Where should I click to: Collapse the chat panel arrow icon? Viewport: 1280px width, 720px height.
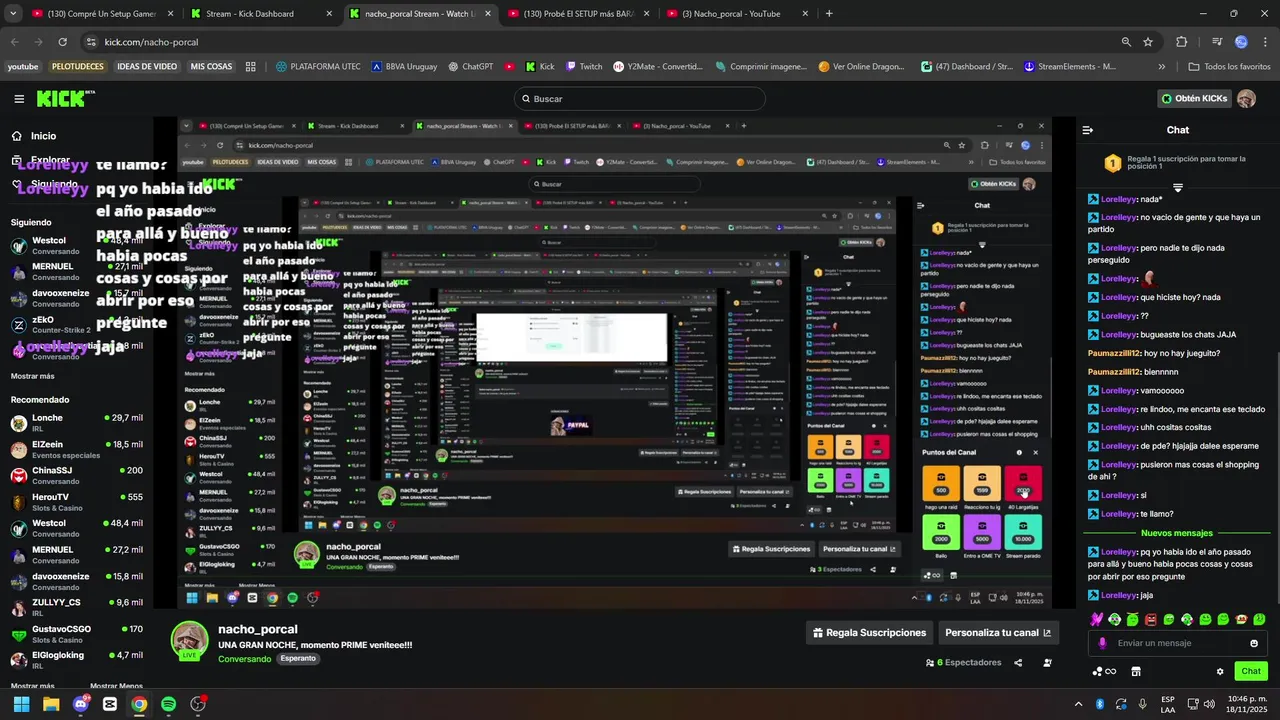(x=1088, y=130)
